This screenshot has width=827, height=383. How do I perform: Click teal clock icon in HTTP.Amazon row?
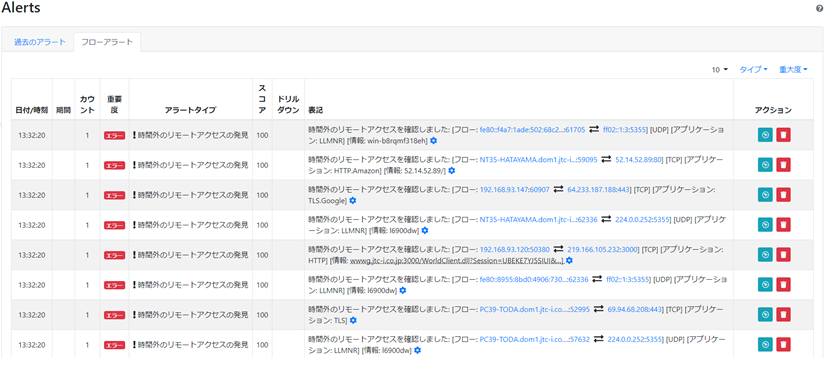coord(765,165)
